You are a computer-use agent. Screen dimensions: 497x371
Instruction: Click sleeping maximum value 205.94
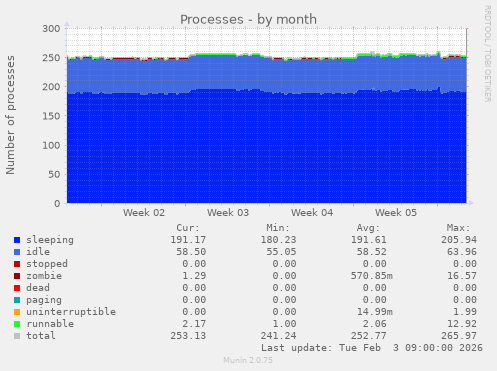459,240
